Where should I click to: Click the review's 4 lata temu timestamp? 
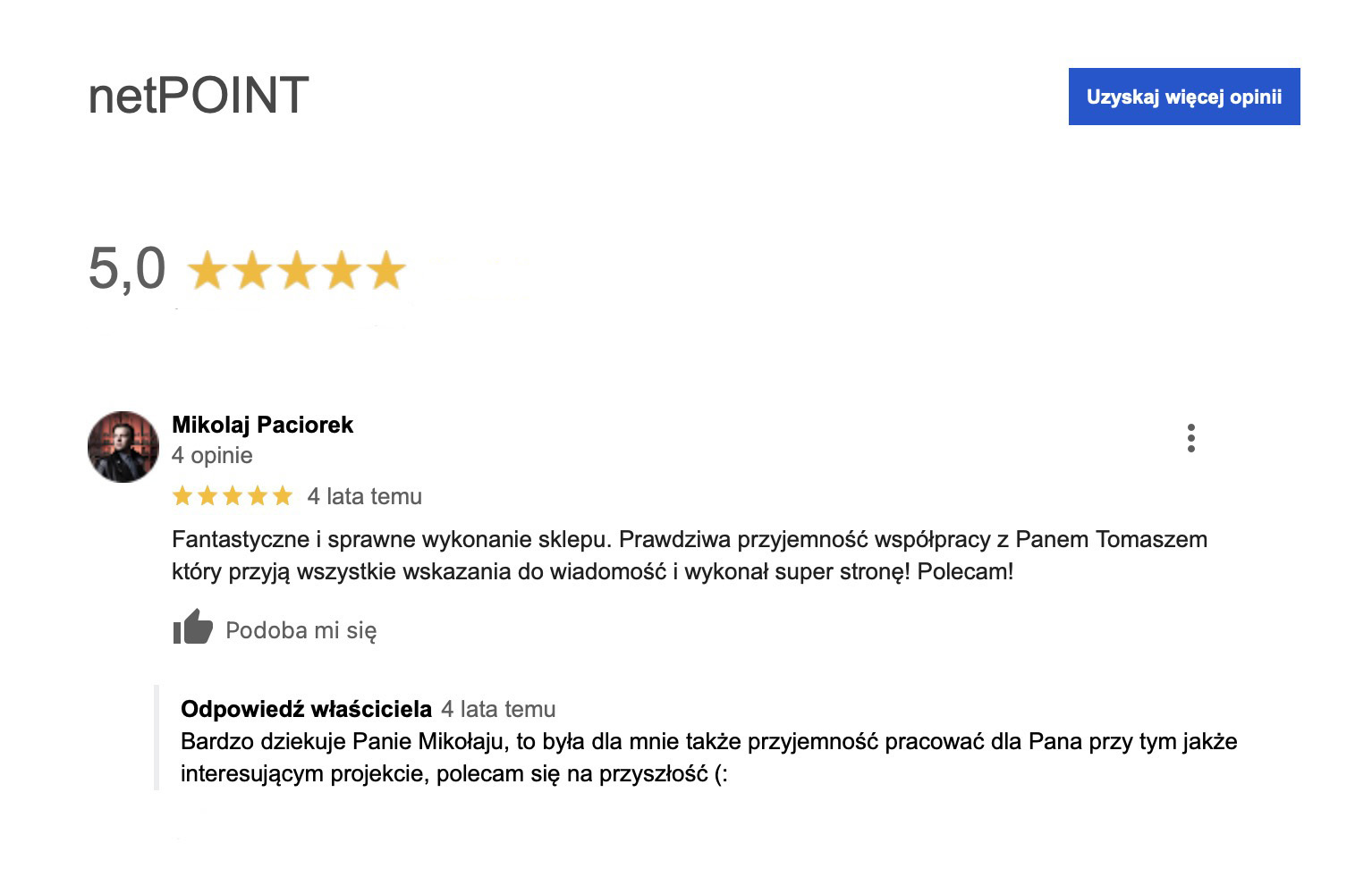click(364, 496)
